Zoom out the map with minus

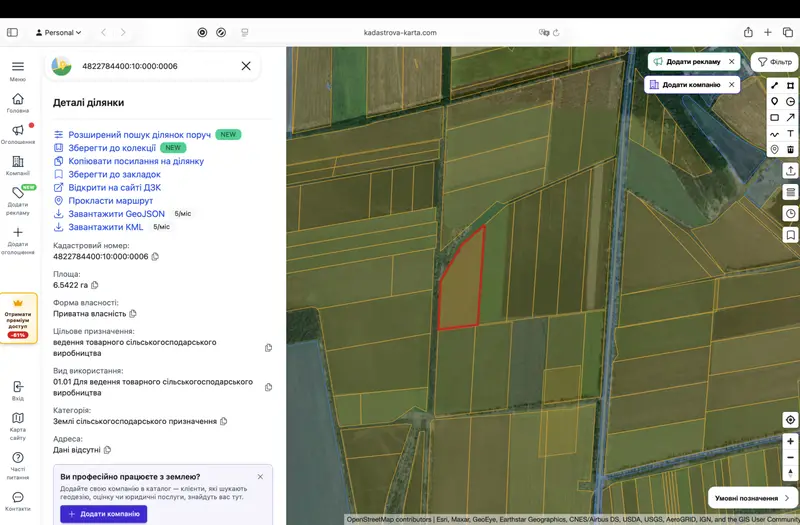pos(790,458)
